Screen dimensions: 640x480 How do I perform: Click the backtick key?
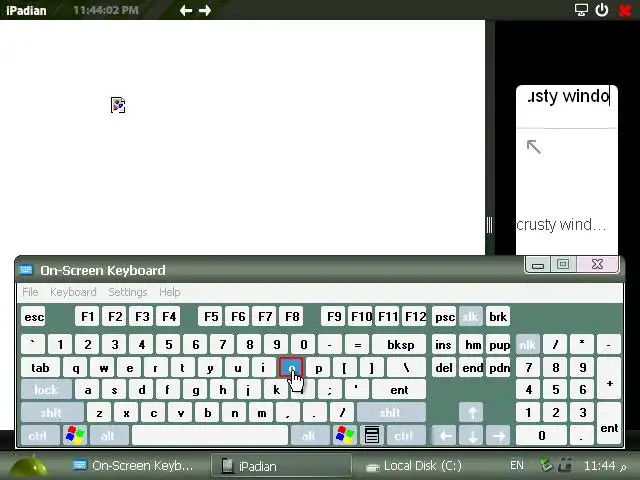pyautogui.click(x=33, y=345)
